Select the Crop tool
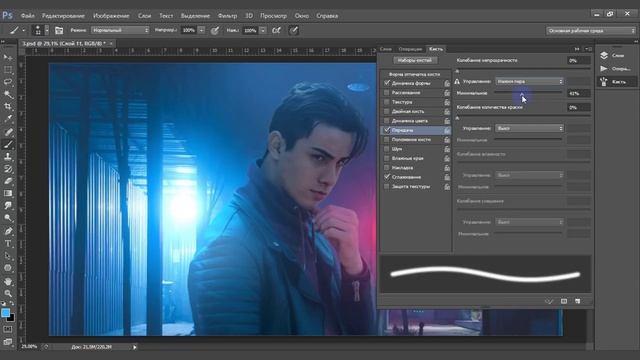Screen dimensions: 640x360 (7, 107)
